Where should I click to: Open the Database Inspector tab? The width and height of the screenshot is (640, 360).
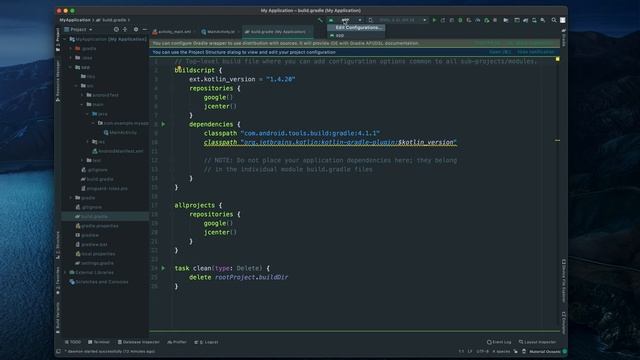pyautogui.click(x=138, y=342)
